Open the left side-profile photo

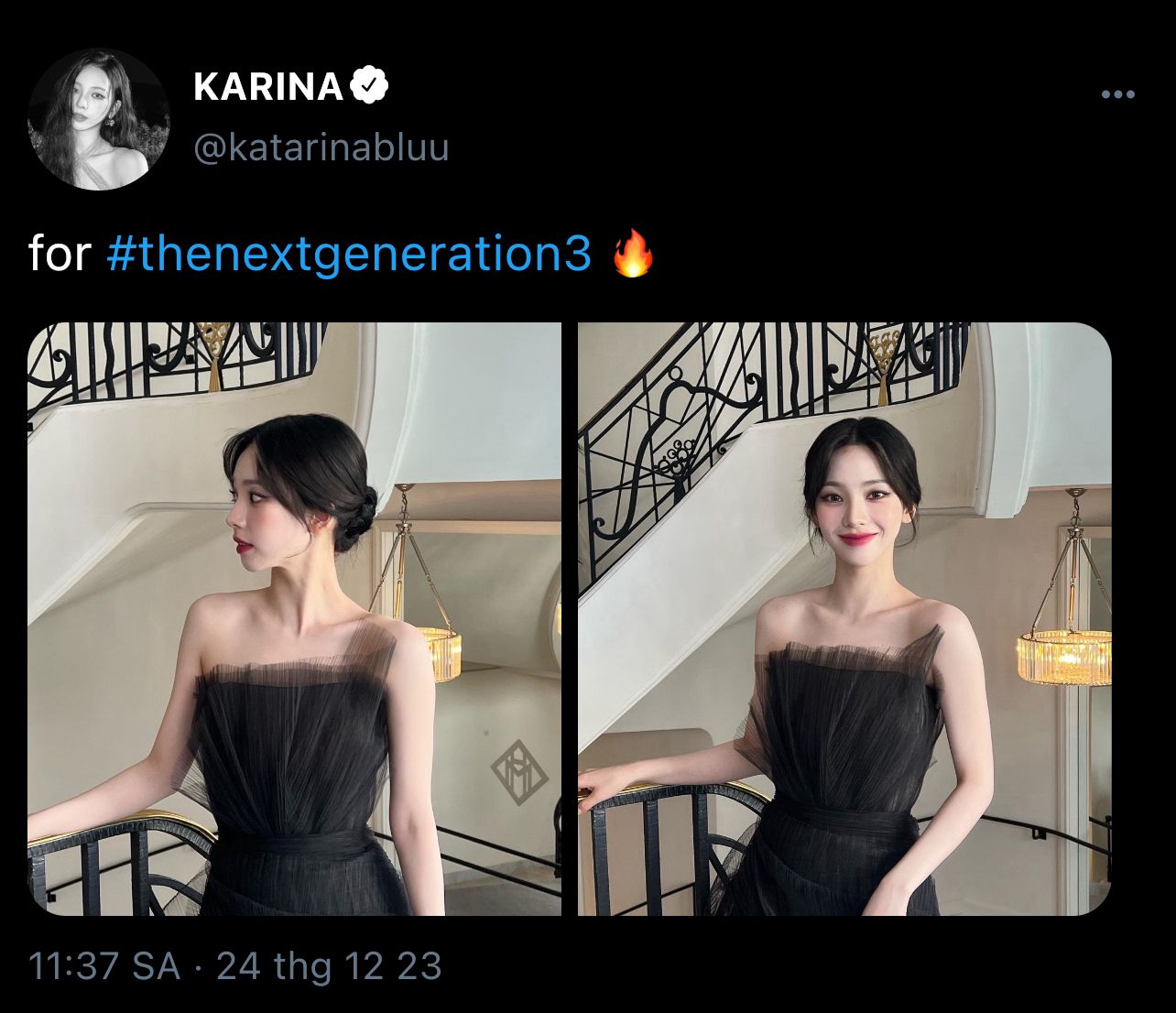click(x=294, y=618)
